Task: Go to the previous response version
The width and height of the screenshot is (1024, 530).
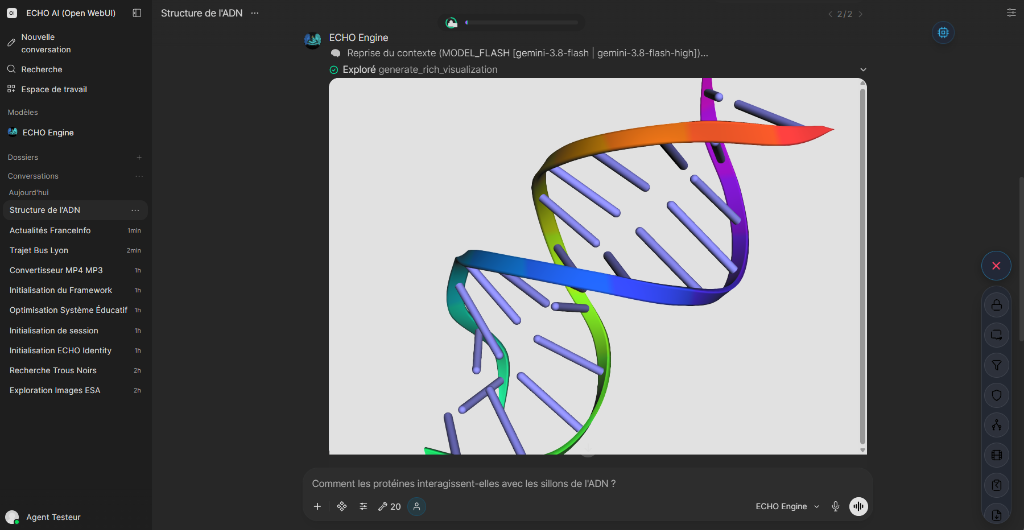Action: point(830,14)
